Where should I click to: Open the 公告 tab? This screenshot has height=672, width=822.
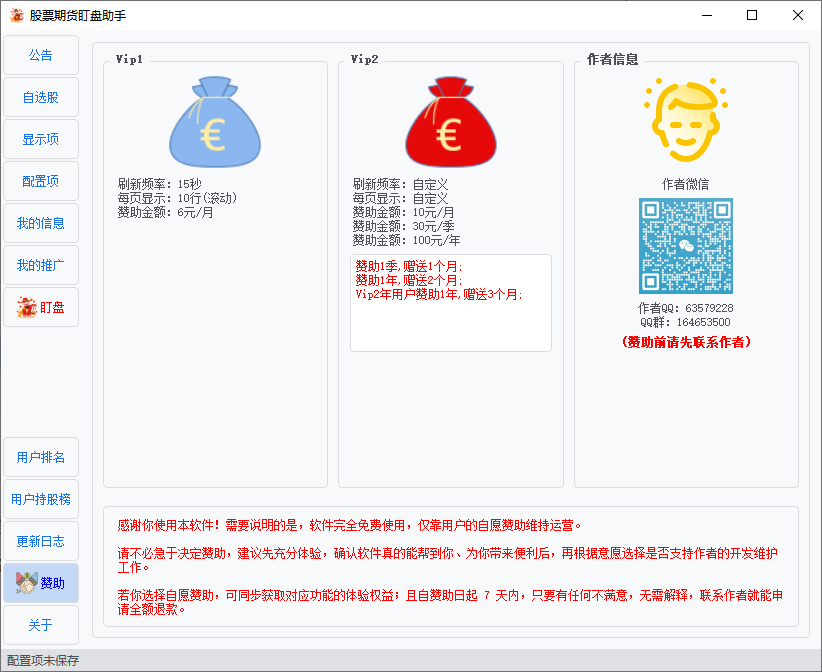(x=41, y=55)
